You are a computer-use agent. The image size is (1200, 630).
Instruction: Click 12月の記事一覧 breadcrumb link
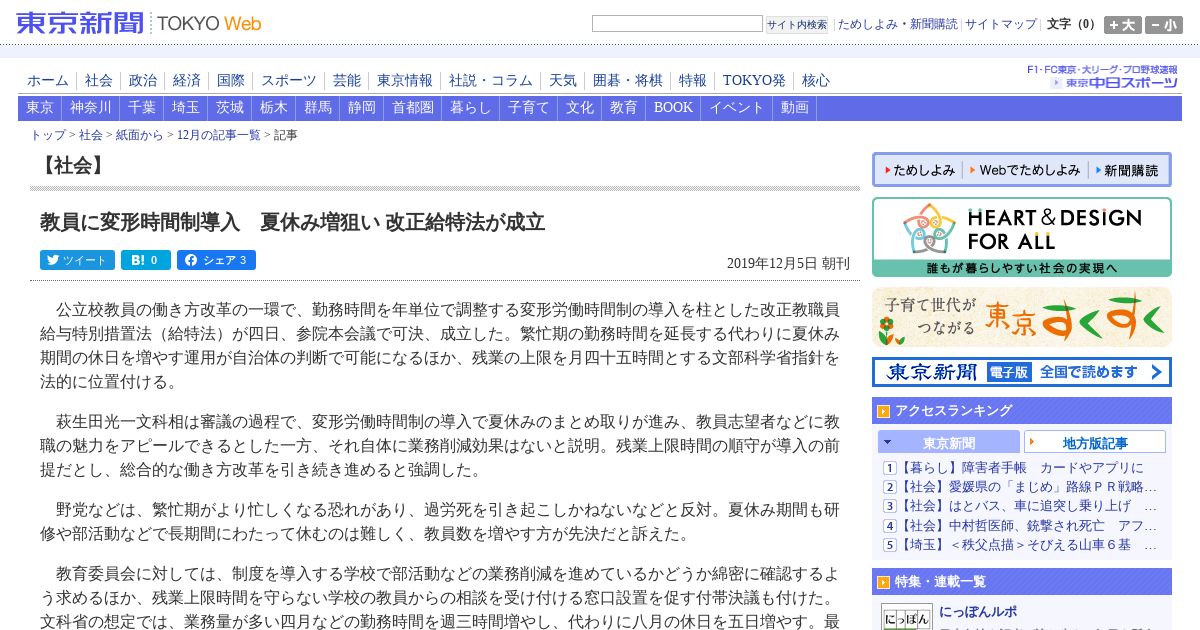click(x=219, y=135)
